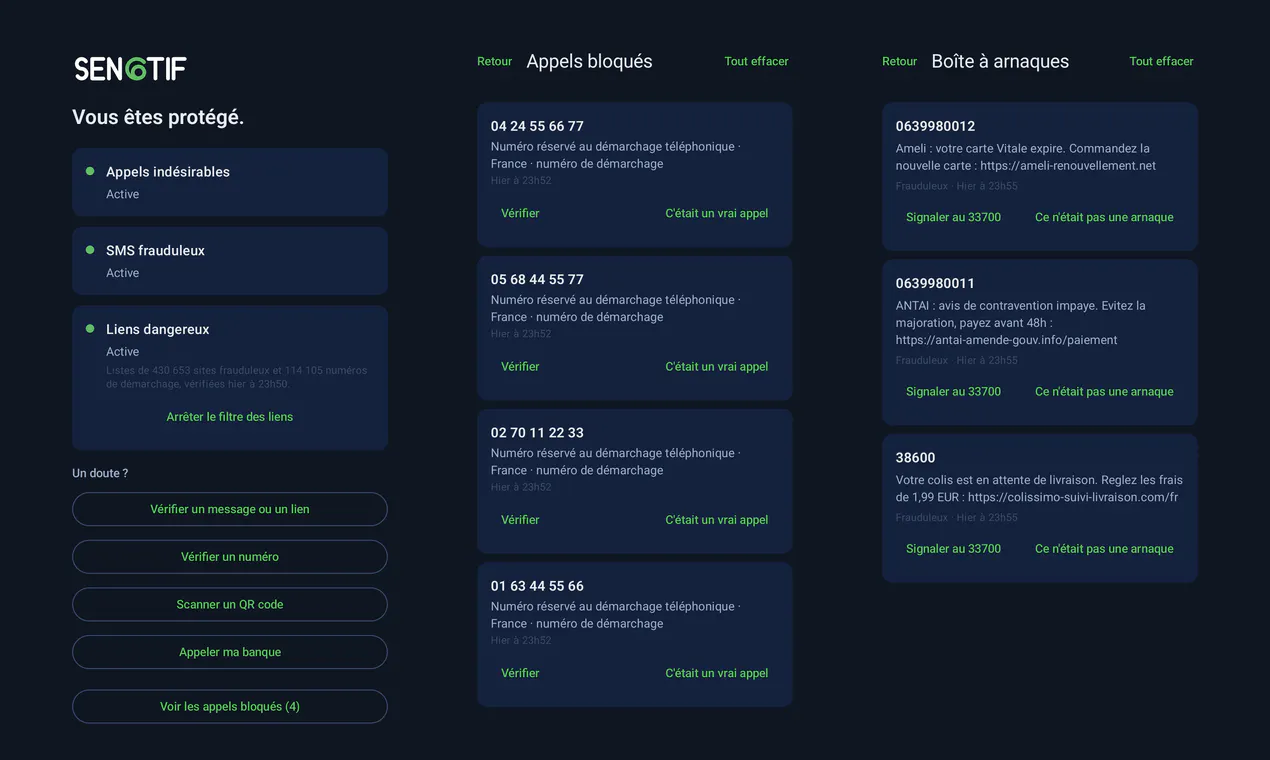Open the Appels indésirables protection card
This screenshot has width=1270, height=760.
[230, 182]
